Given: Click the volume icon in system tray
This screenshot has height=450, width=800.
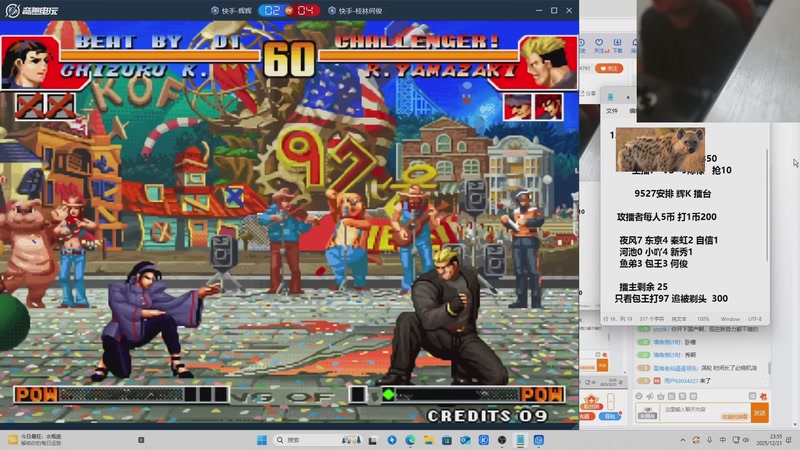Looking at the screenshot, I should (x=746, y=440).
